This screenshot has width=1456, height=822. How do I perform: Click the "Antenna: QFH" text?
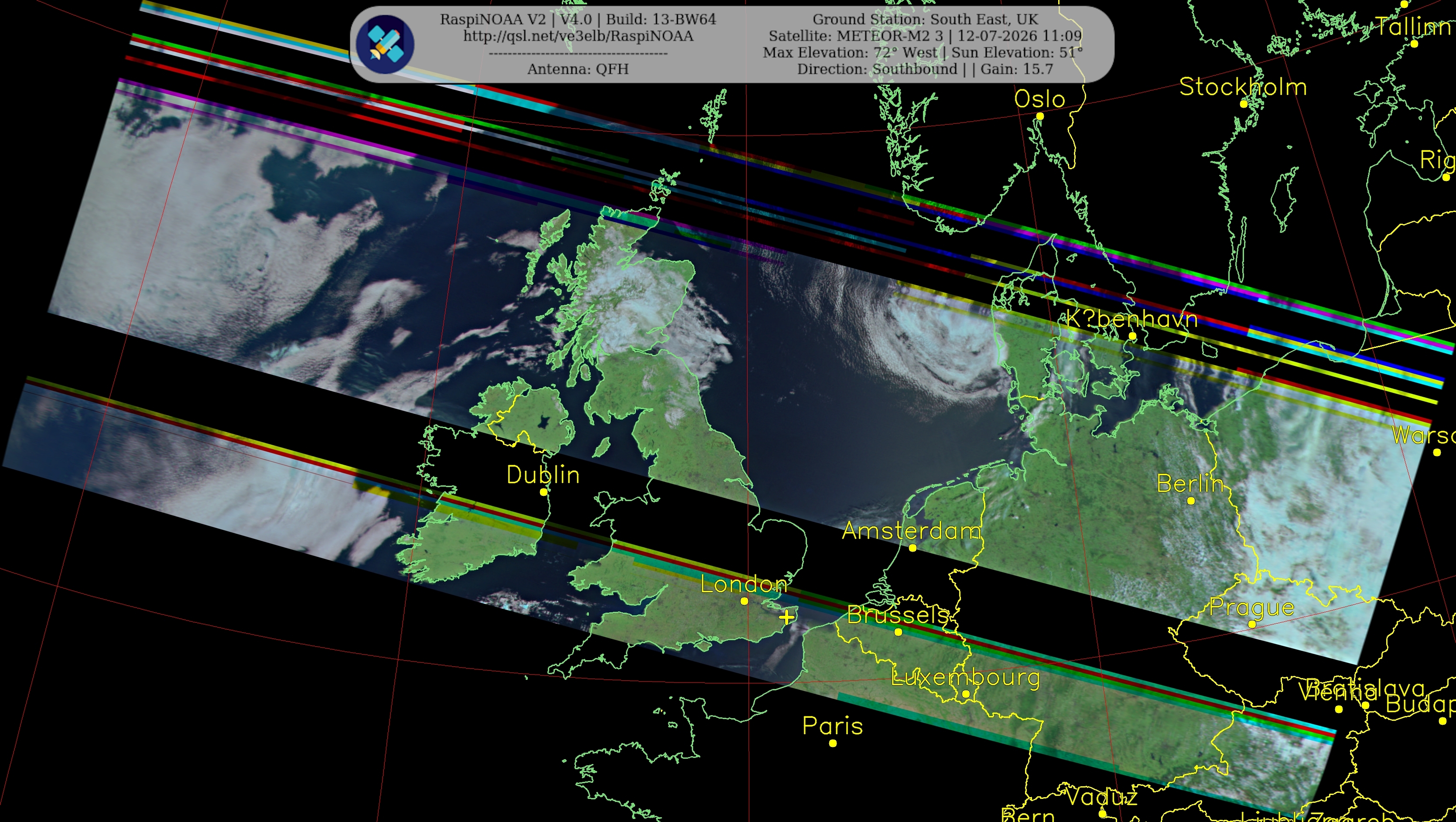coord(578,69)
